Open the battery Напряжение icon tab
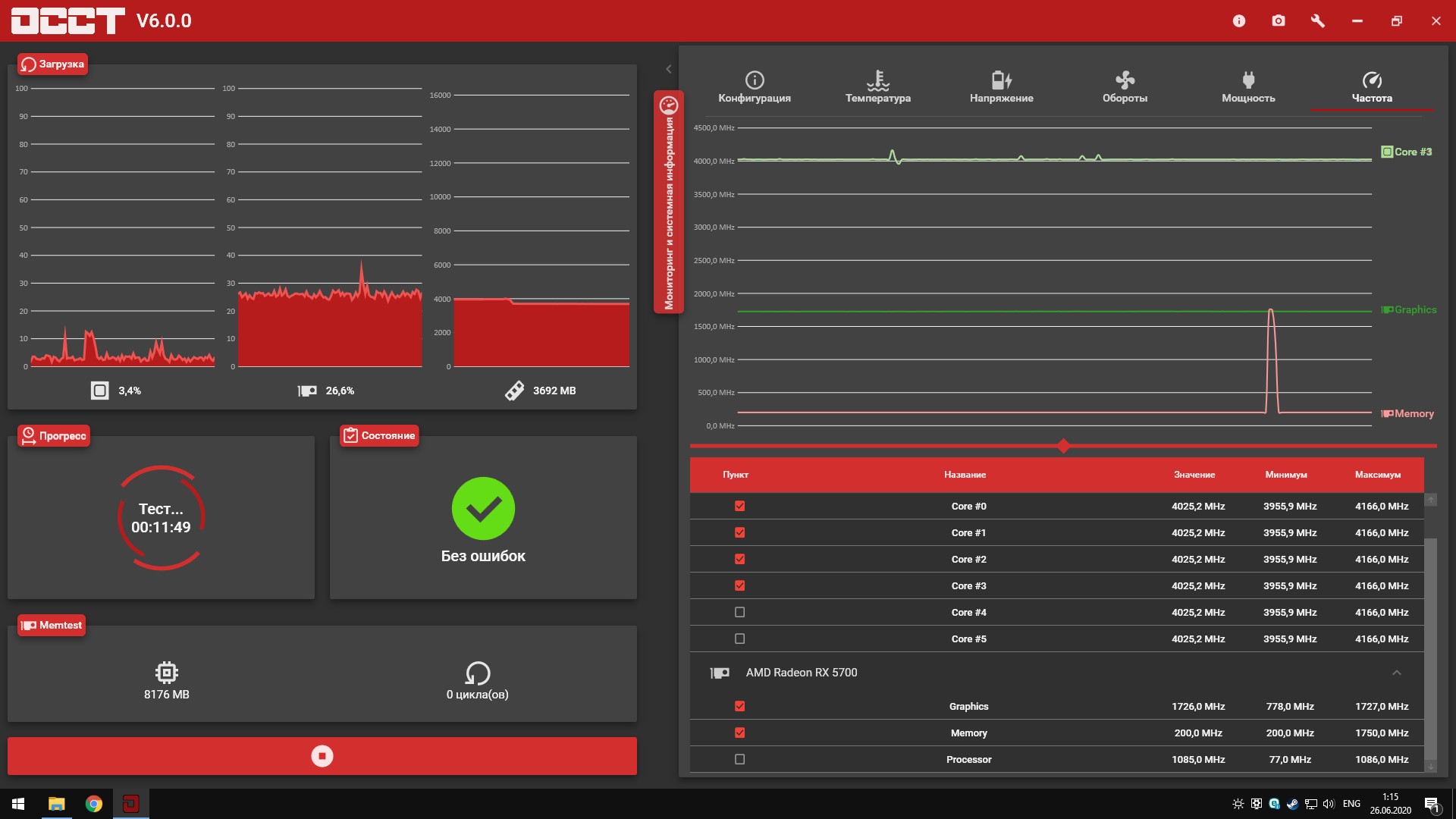Image resolution: width=1456 pixels, height=819 pixels. (1001, 80)
